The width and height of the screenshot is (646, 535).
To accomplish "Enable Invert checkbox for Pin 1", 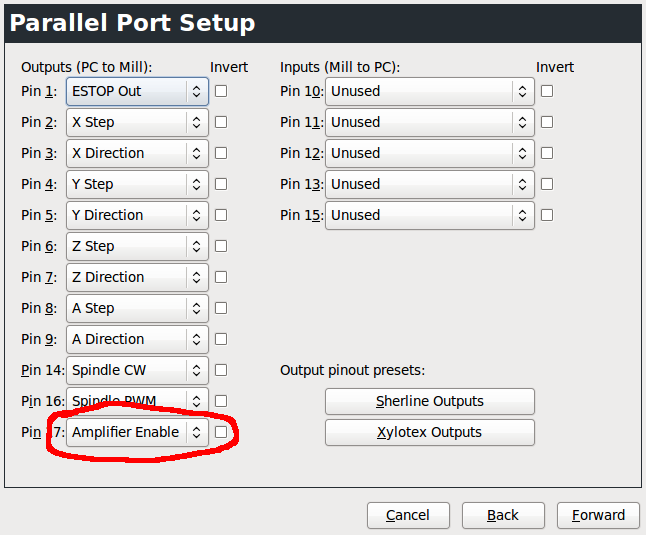I will click(x=221, y=91).
